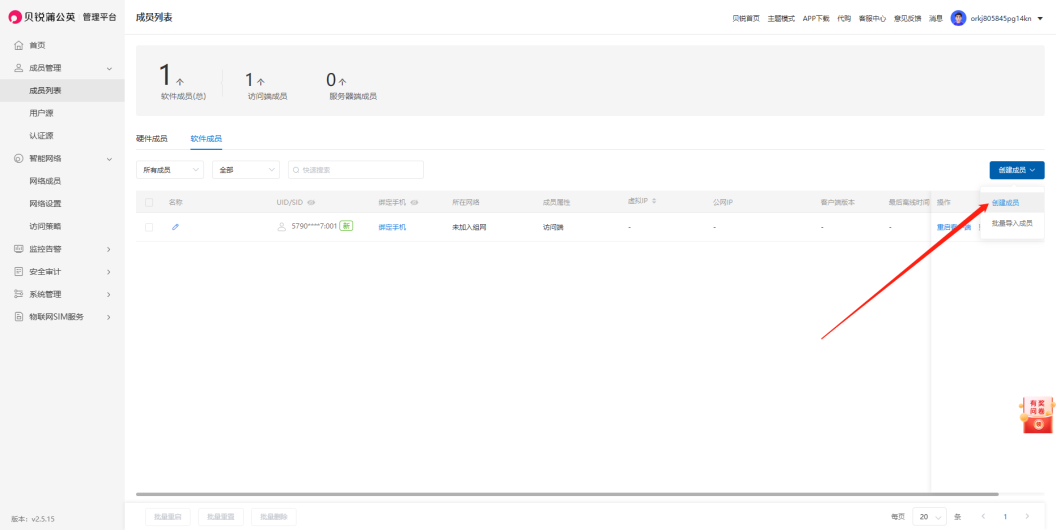Screen dimensions: 1056x530
Task: Open 意见反馈 in the top bar
Action: tap(907, 18)
